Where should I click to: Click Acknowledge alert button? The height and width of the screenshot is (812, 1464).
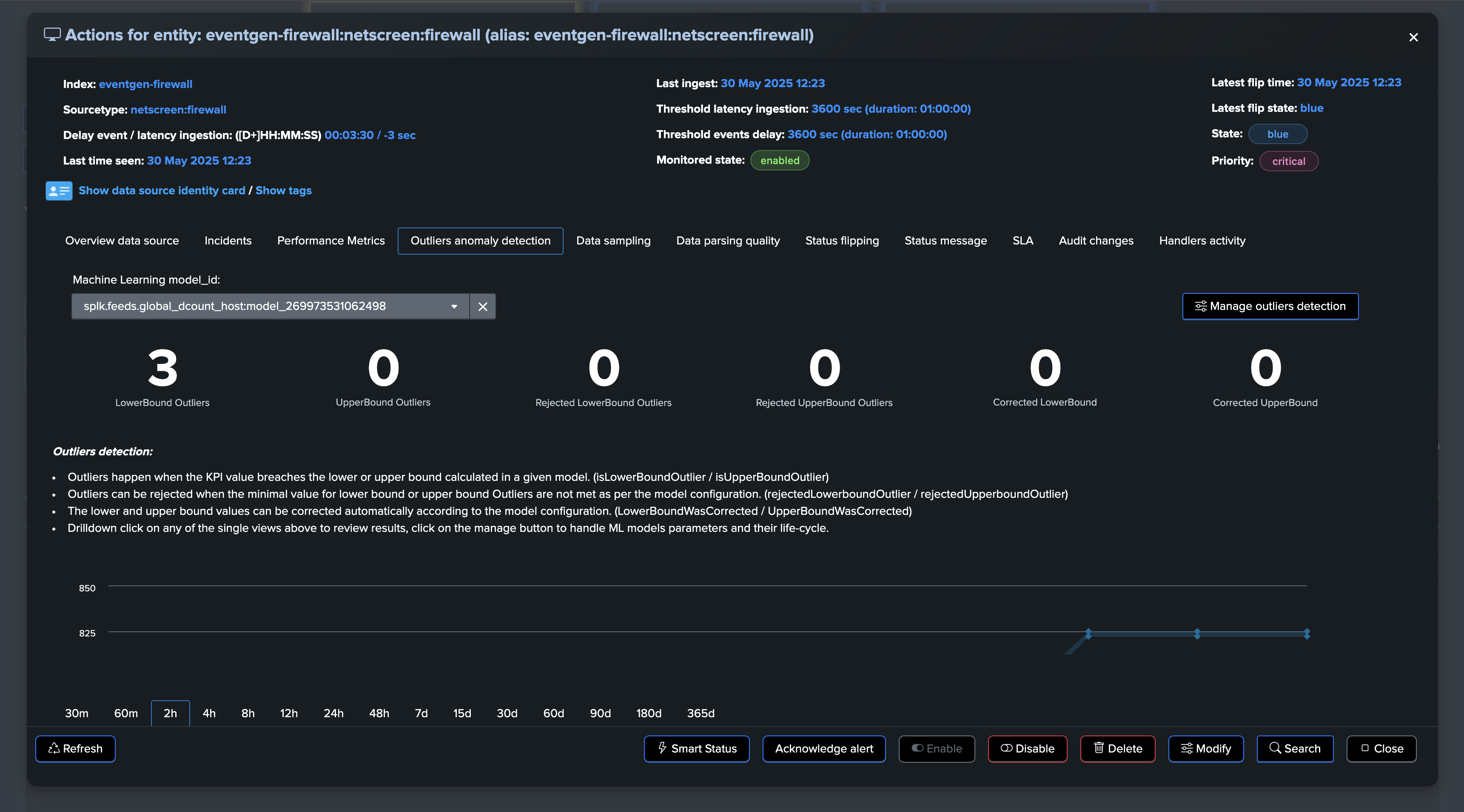tap(823, 749)
